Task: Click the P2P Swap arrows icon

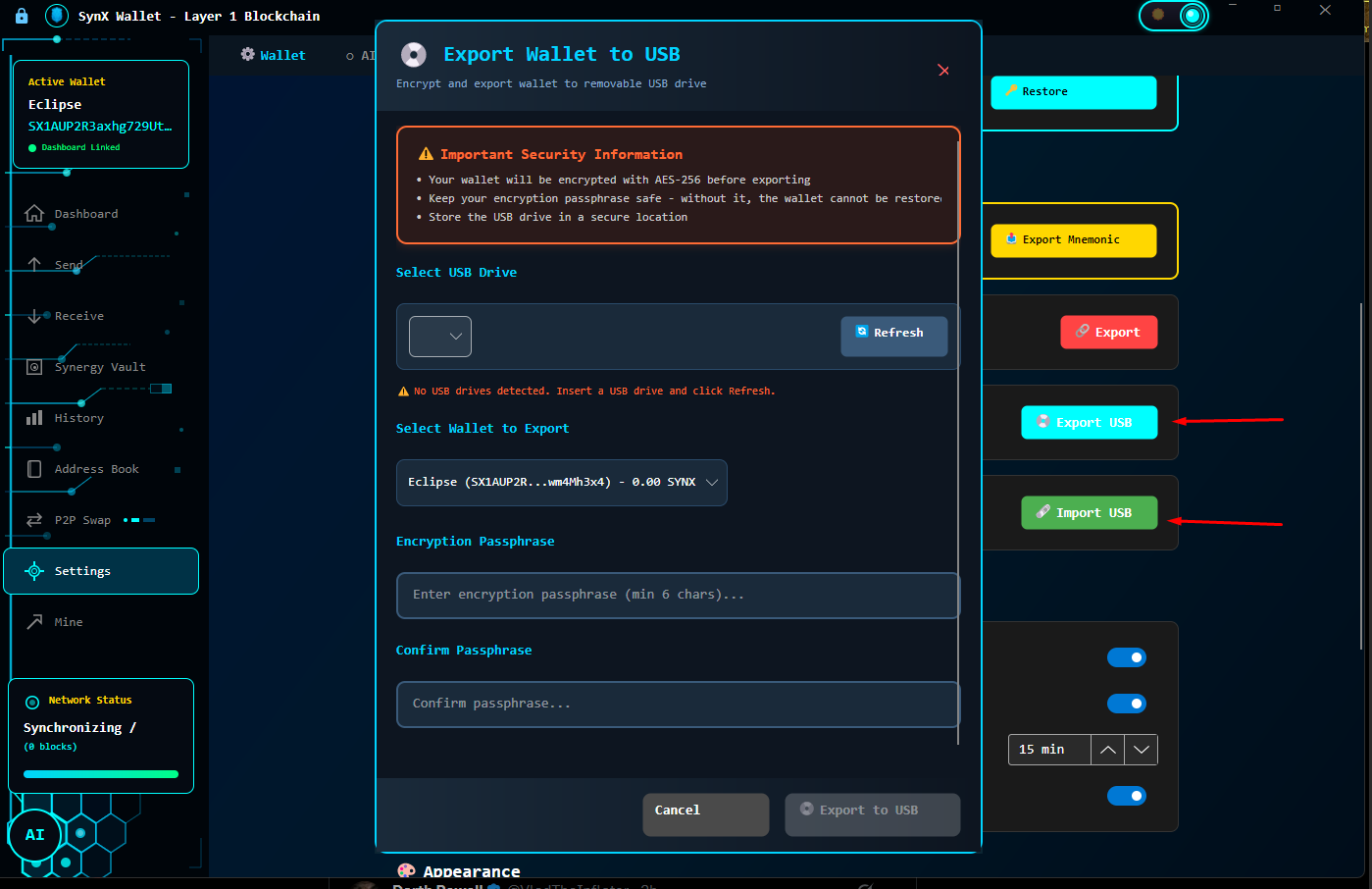Action: click(34, 520)
